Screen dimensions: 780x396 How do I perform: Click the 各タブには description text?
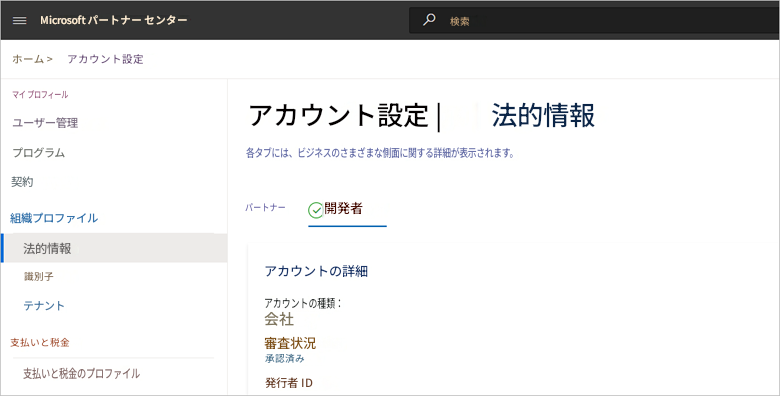tap(380, 153)
